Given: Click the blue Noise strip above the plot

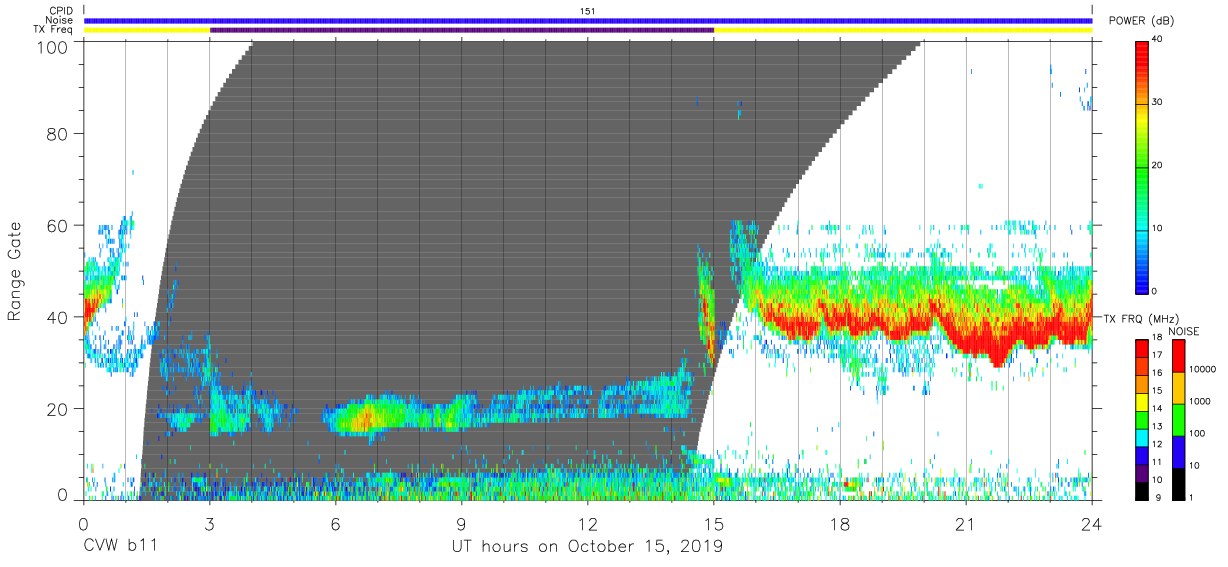Looking at the screenshot, I should 588,20.
